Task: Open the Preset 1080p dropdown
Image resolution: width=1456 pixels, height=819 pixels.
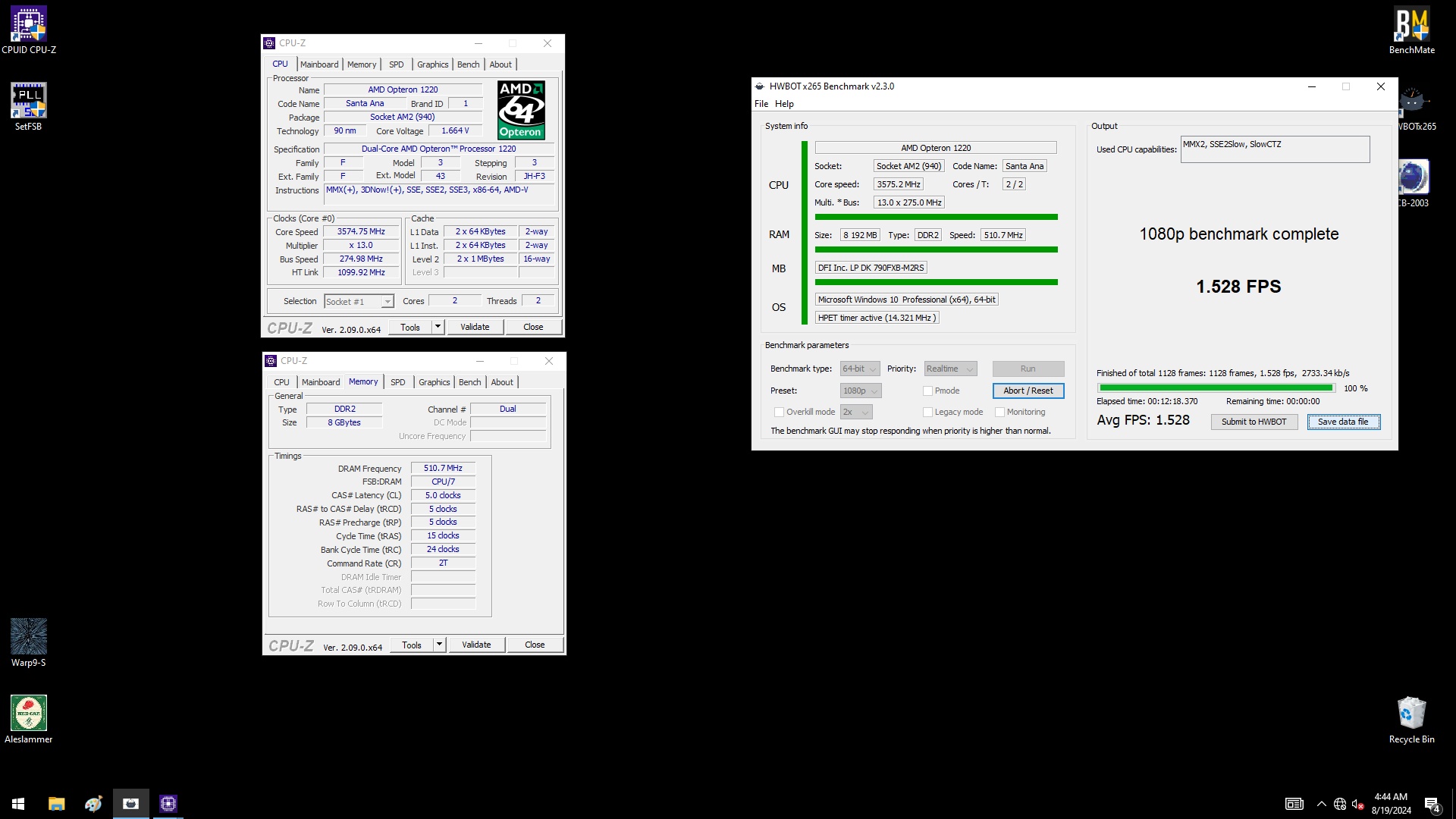Action: 860,391
